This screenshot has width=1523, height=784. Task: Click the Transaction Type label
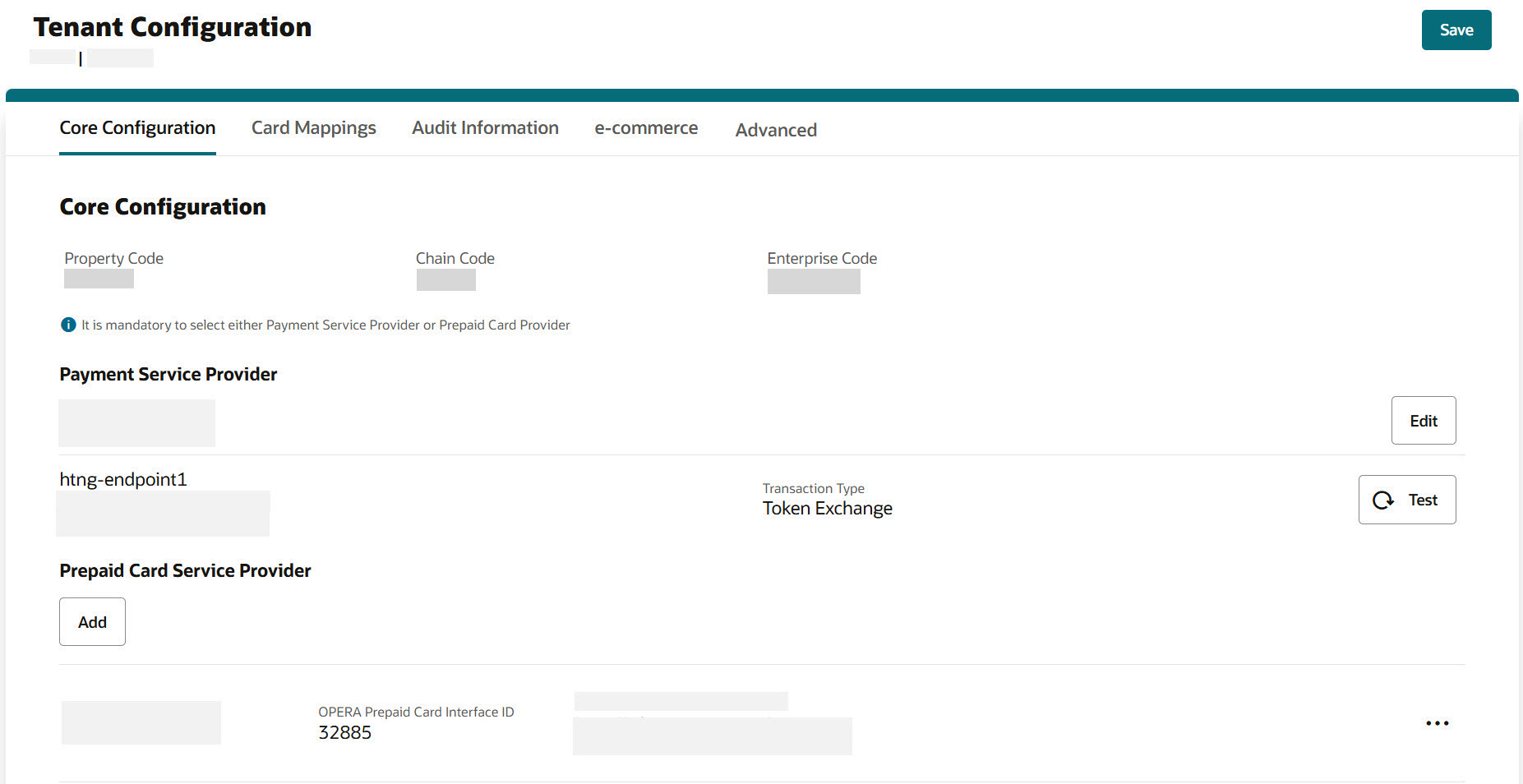click(813, 488)
